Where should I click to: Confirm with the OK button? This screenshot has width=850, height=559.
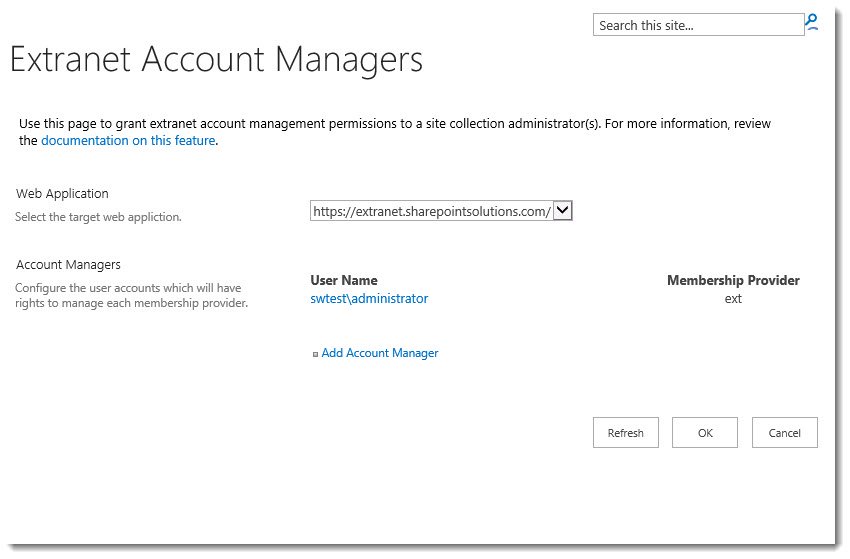click(705, 433)
